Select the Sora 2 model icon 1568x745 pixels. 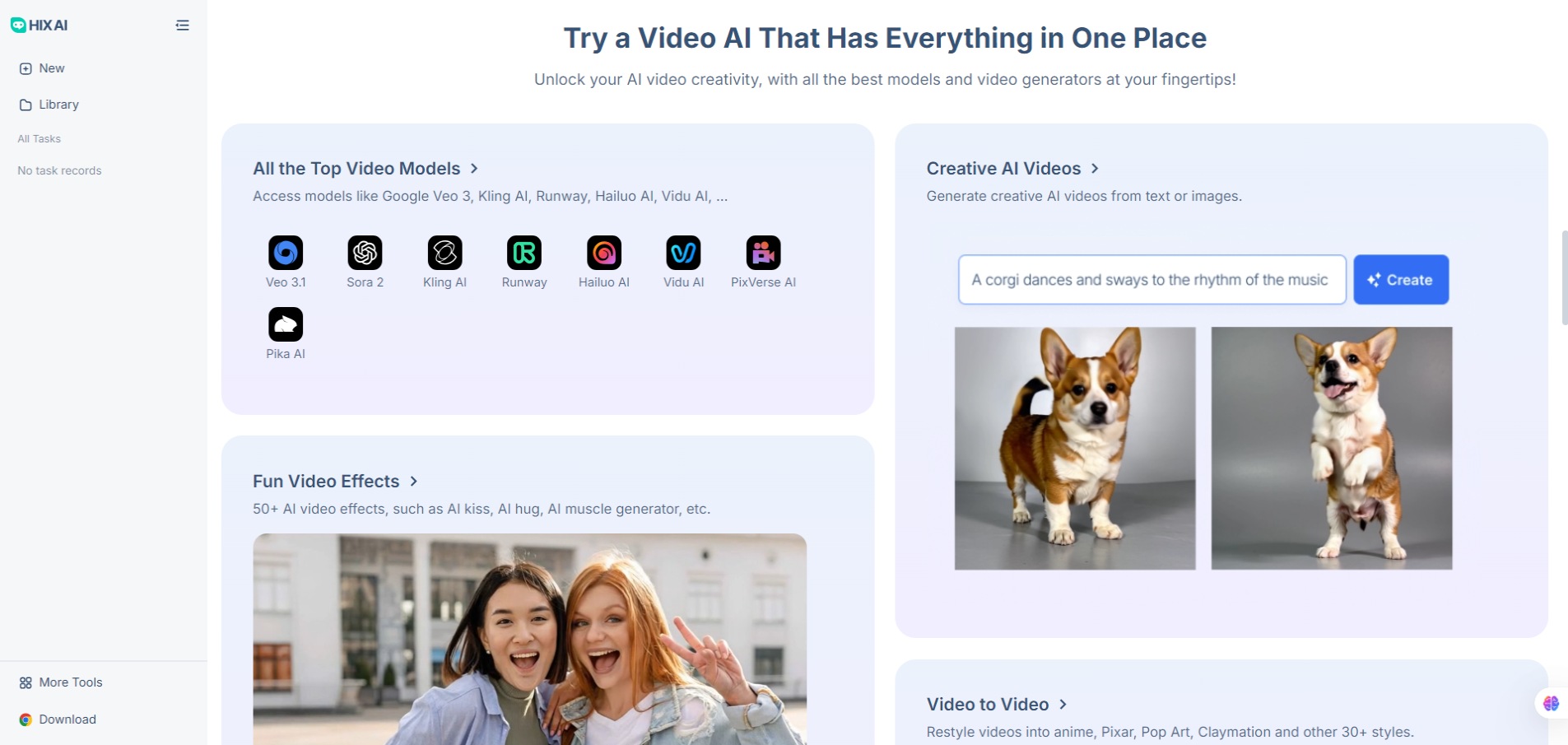365,253
